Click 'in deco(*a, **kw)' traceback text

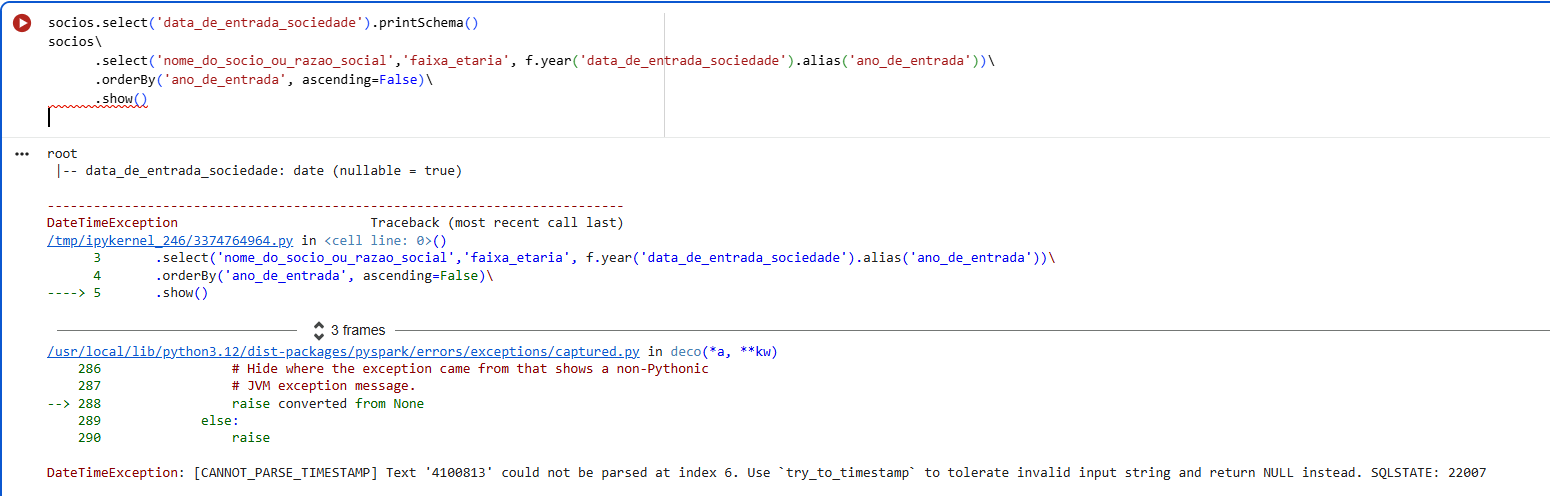coord(712,351)
